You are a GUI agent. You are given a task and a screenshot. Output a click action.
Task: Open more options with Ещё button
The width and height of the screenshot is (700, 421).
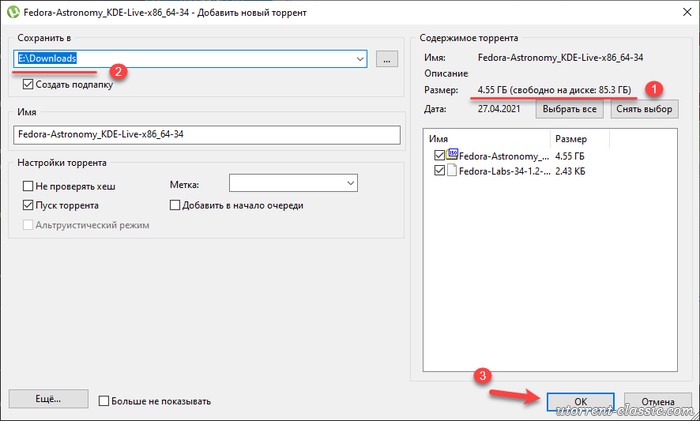[48, 399]
